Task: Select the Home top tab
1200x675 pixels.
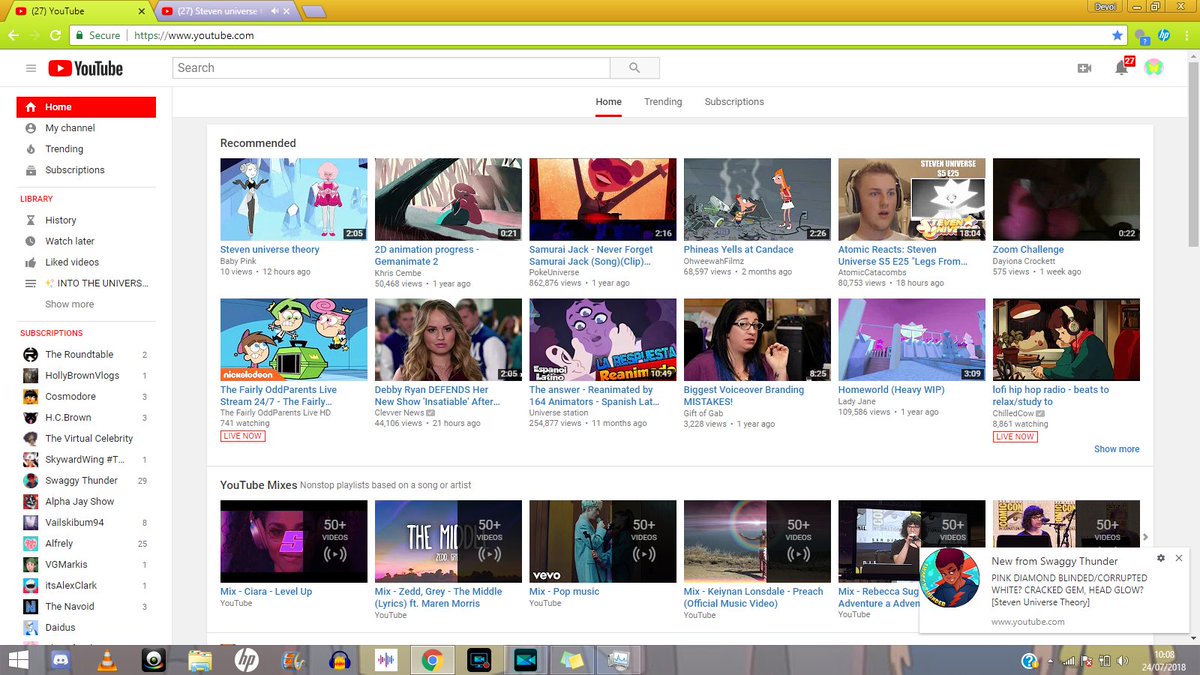Action: click(609, 102)
